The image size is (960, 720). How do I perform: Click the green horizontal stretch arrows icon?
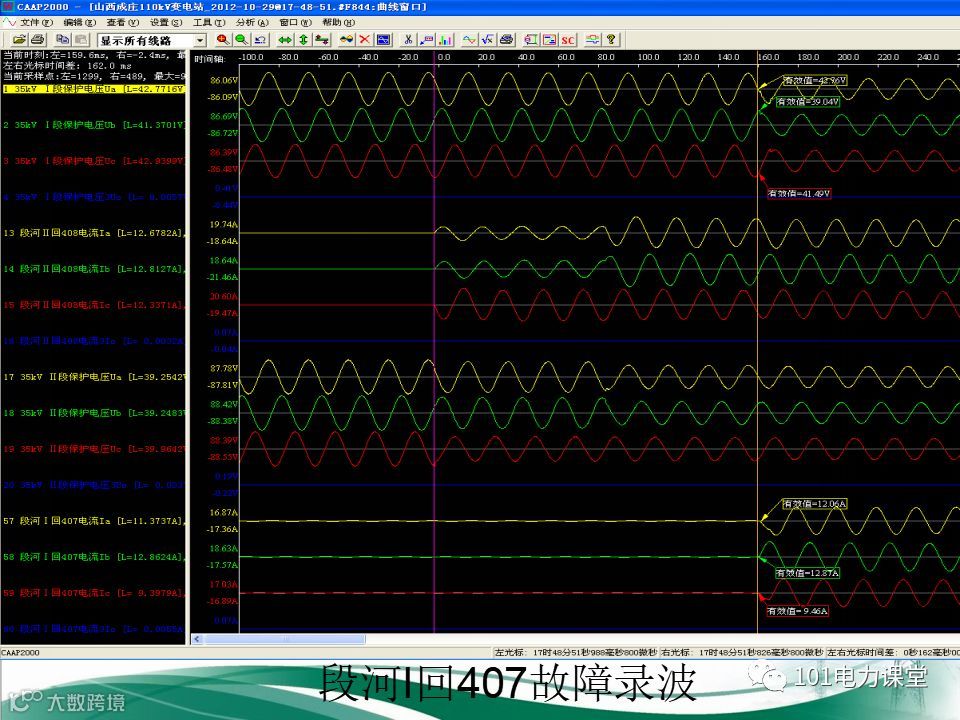pos(285,40)
